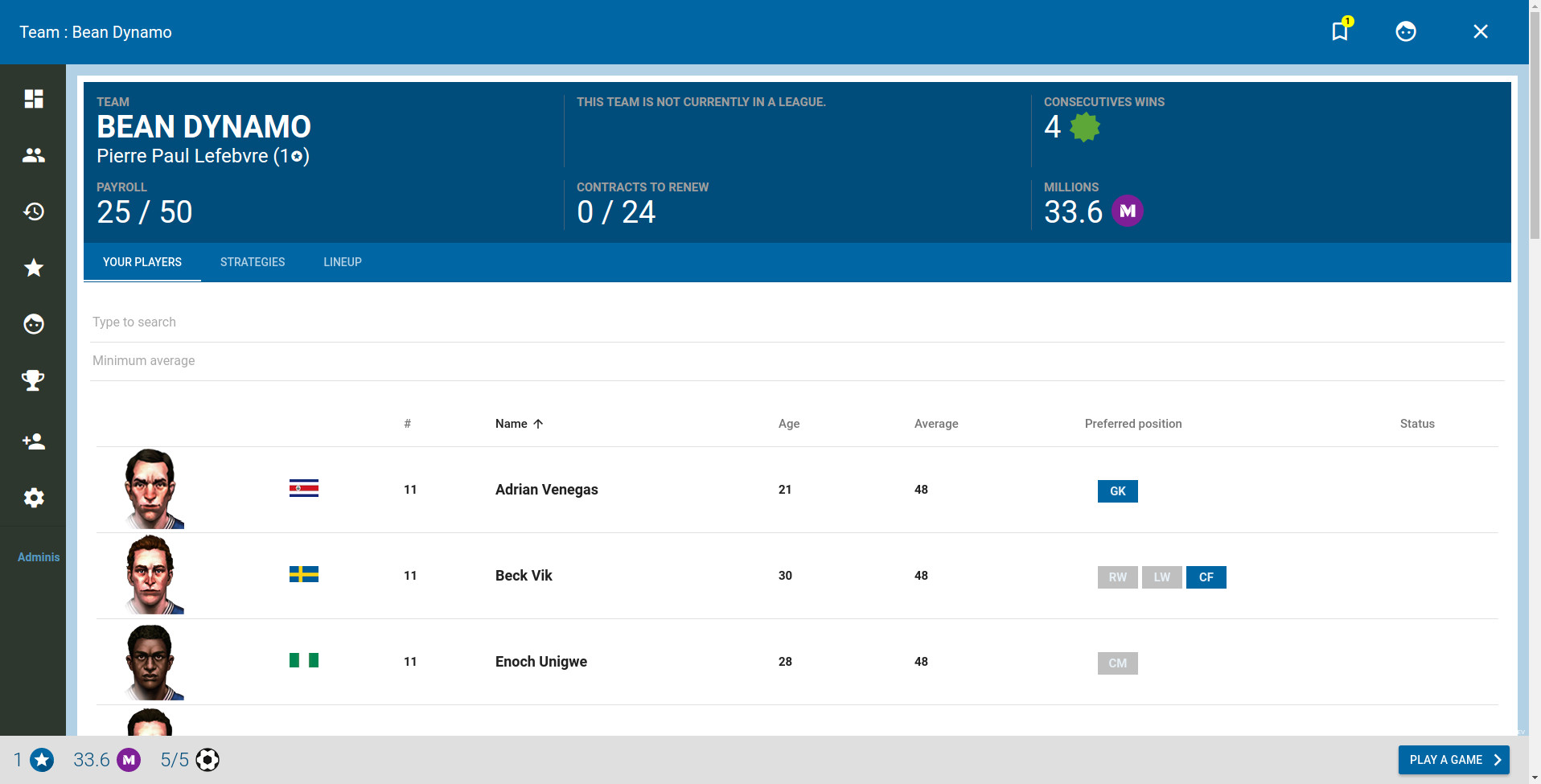Deselect Beck Vik's active CF position
Screen dimensions: 1541x784
pos(1206,577)
